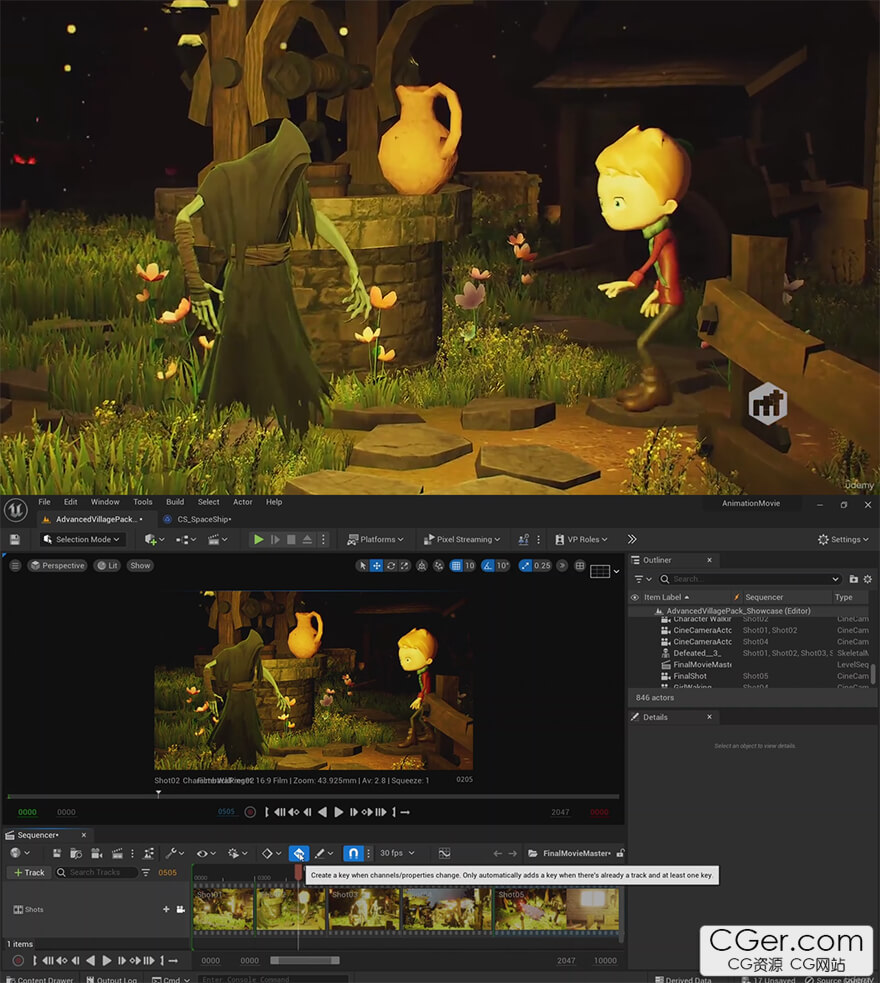
Task: Open the Window menu
Action: (x=105, y=502)
